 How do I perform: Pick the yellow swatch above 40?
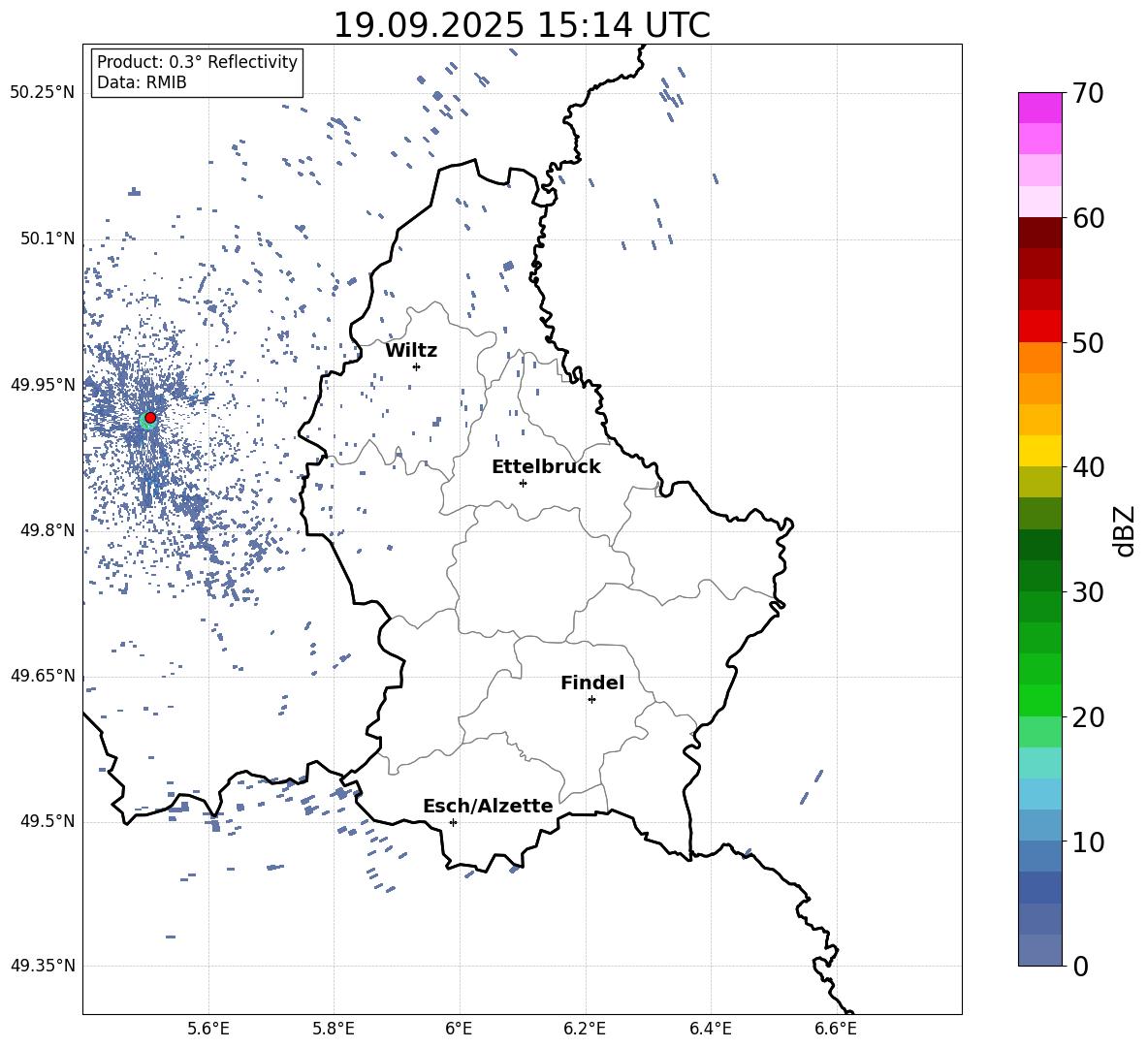1039,451
